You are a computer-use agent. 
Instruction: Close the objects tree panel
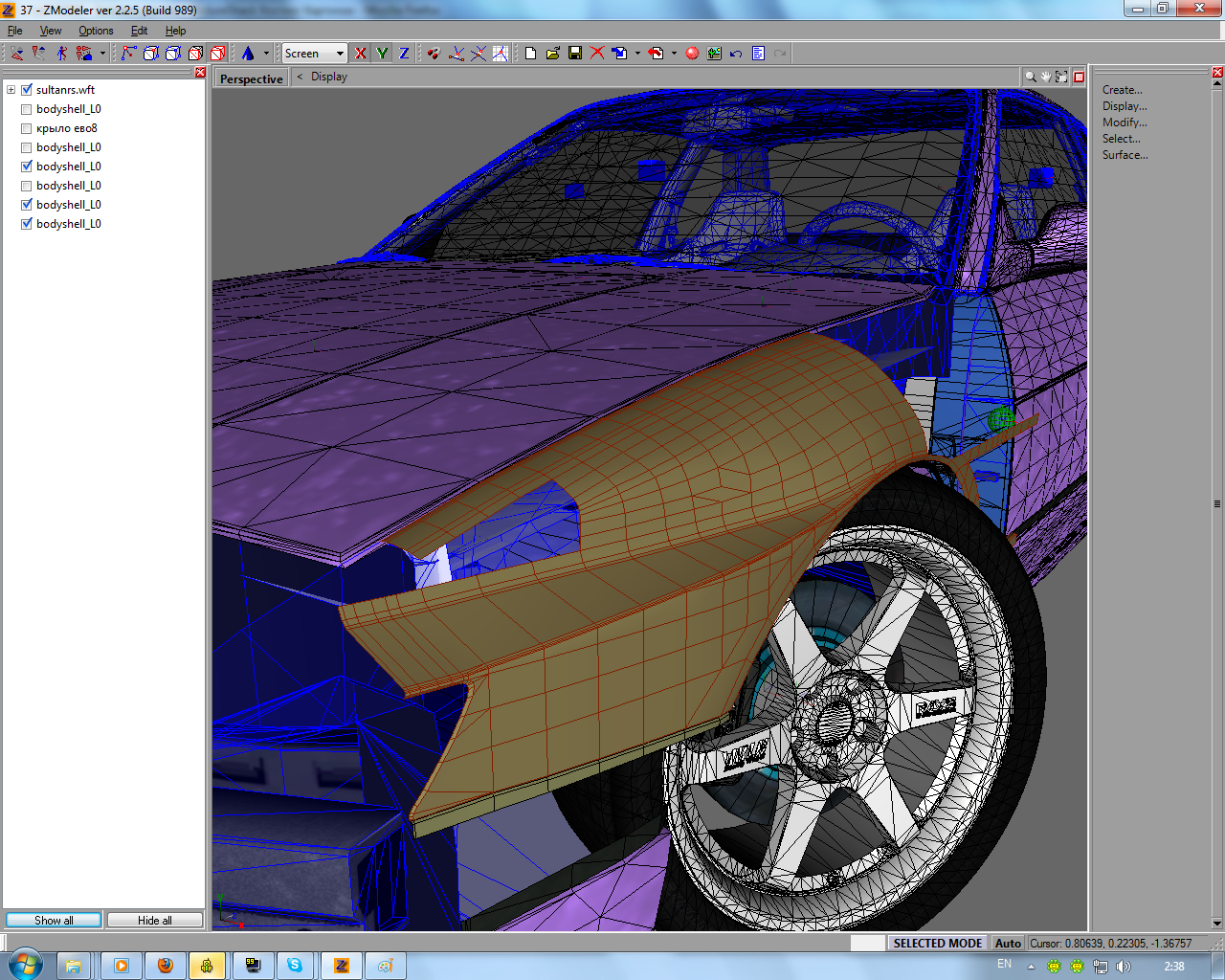coord(200,73)
